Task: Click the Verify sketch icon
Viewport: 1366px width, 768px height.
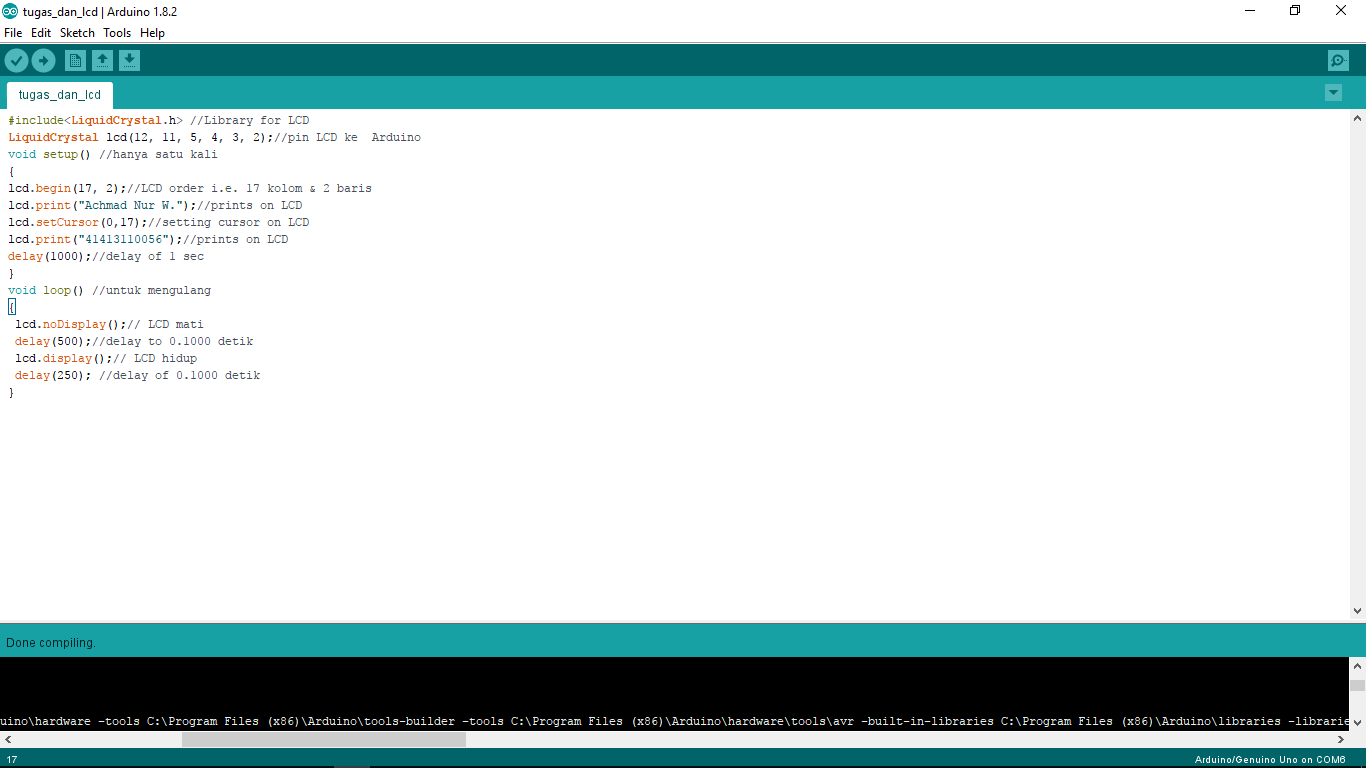Action: tap(16, 60)
